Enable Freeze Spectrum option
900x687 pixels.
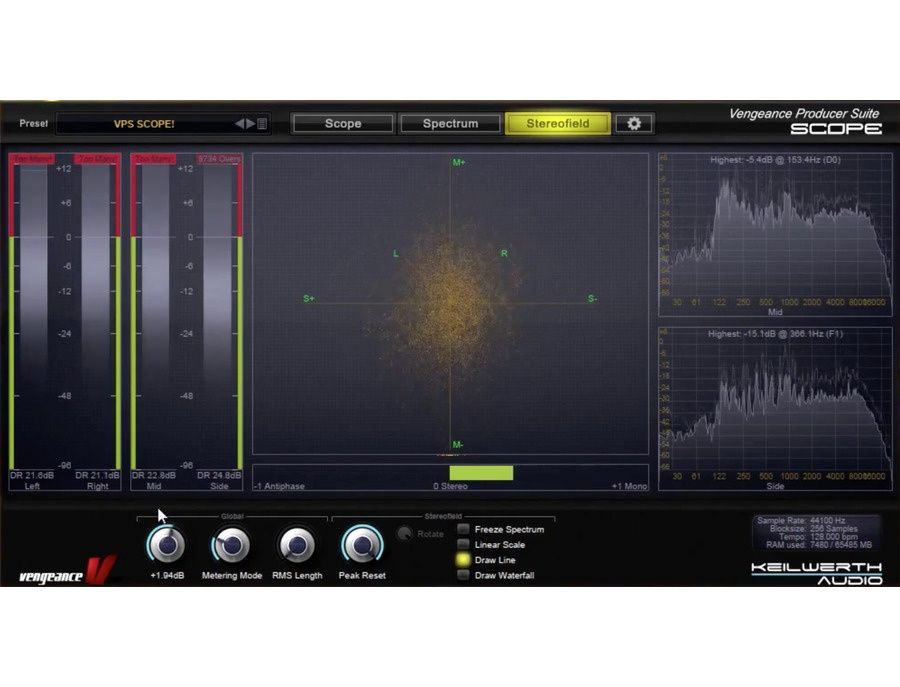pyautogui.click(x=464, y=529)
